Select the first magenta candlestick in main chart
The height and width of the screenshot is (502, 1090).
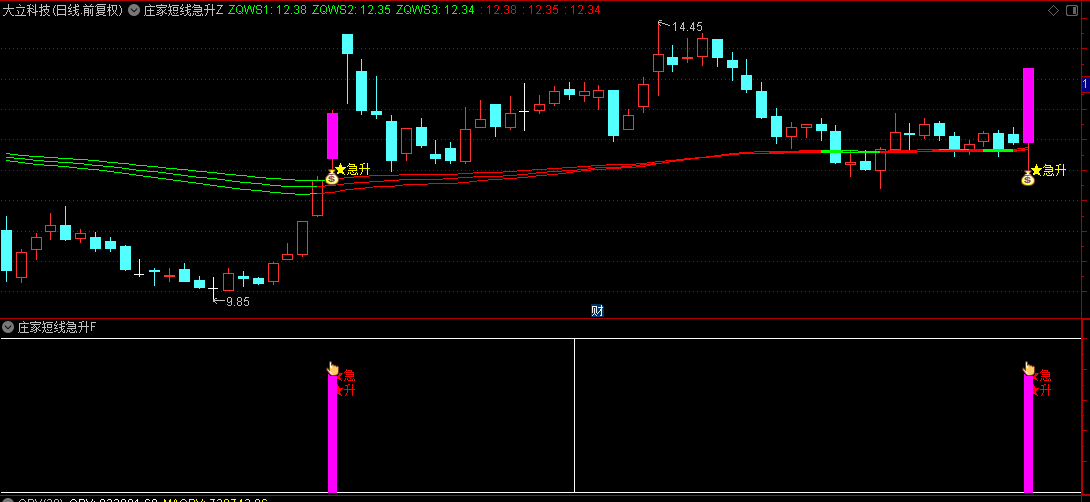tap(332, 136)
